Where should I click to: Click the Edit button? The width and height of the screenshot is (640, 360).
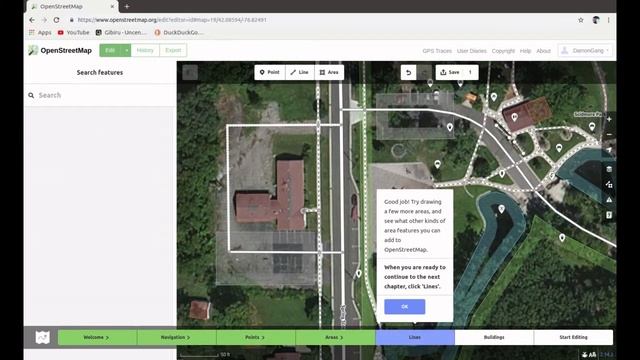(110, 51)
